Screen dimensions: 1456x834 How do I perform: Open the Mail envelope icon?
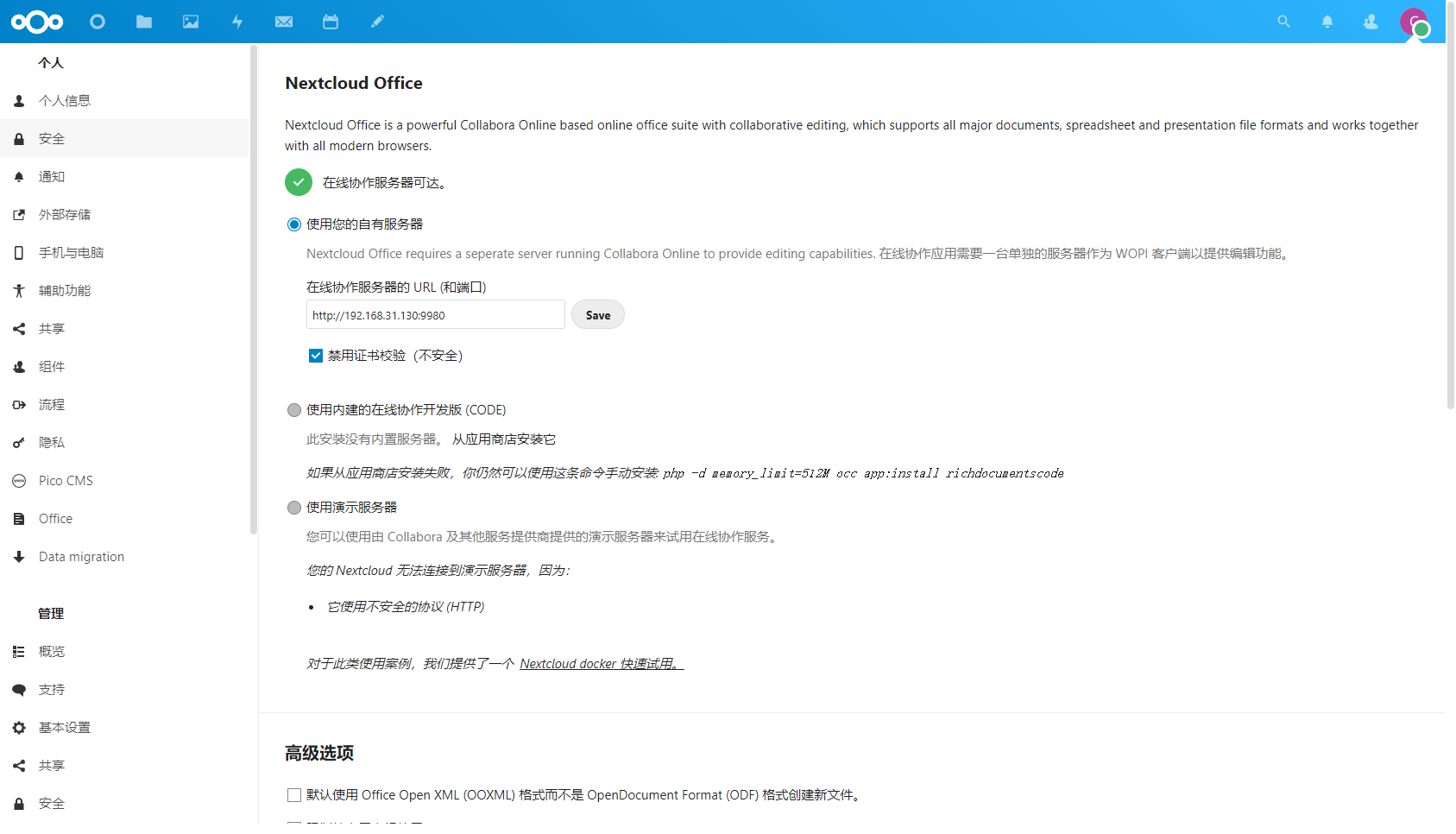(x=284, y=22)
